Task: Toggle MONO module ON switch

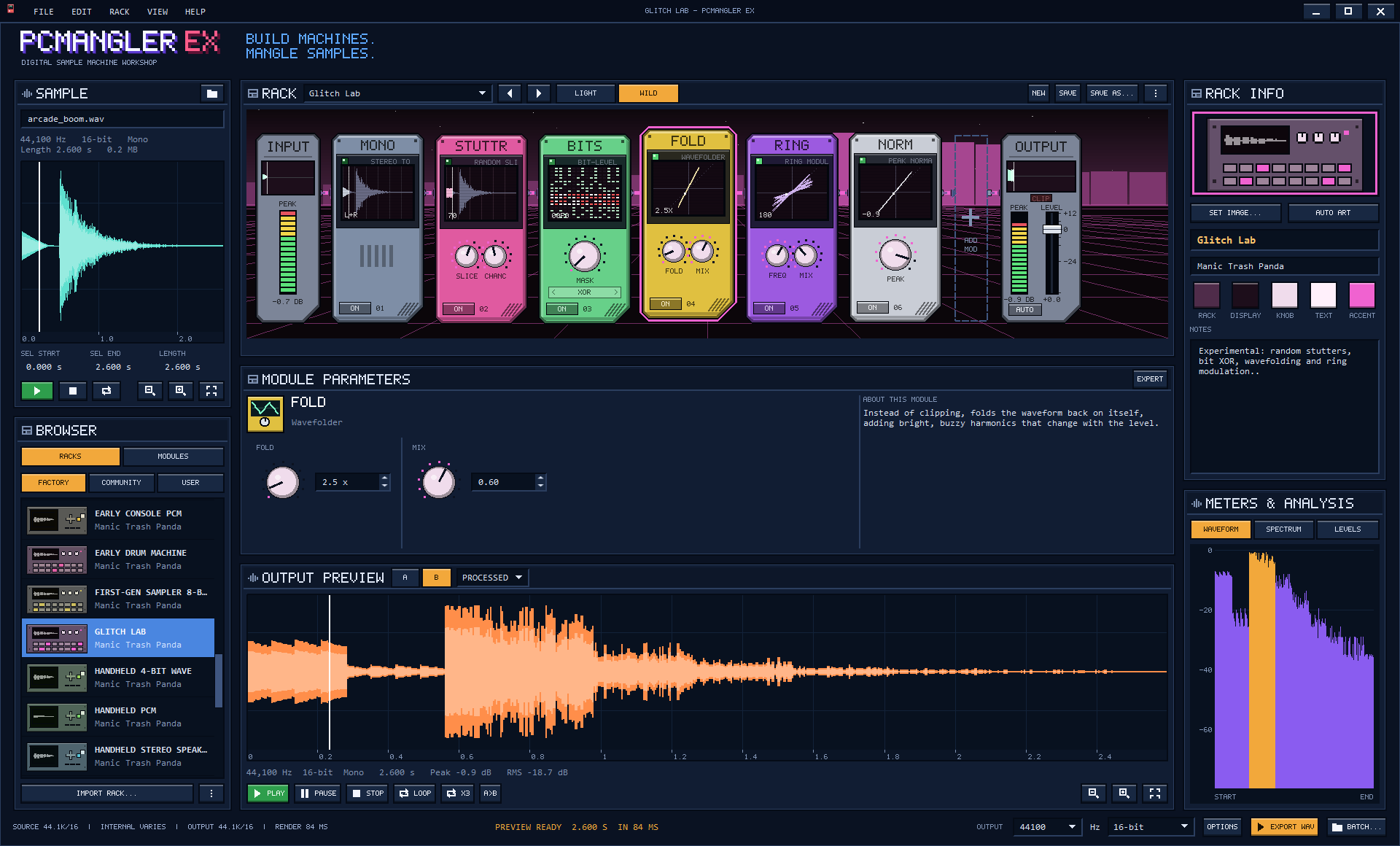Action: pos(355,308)
